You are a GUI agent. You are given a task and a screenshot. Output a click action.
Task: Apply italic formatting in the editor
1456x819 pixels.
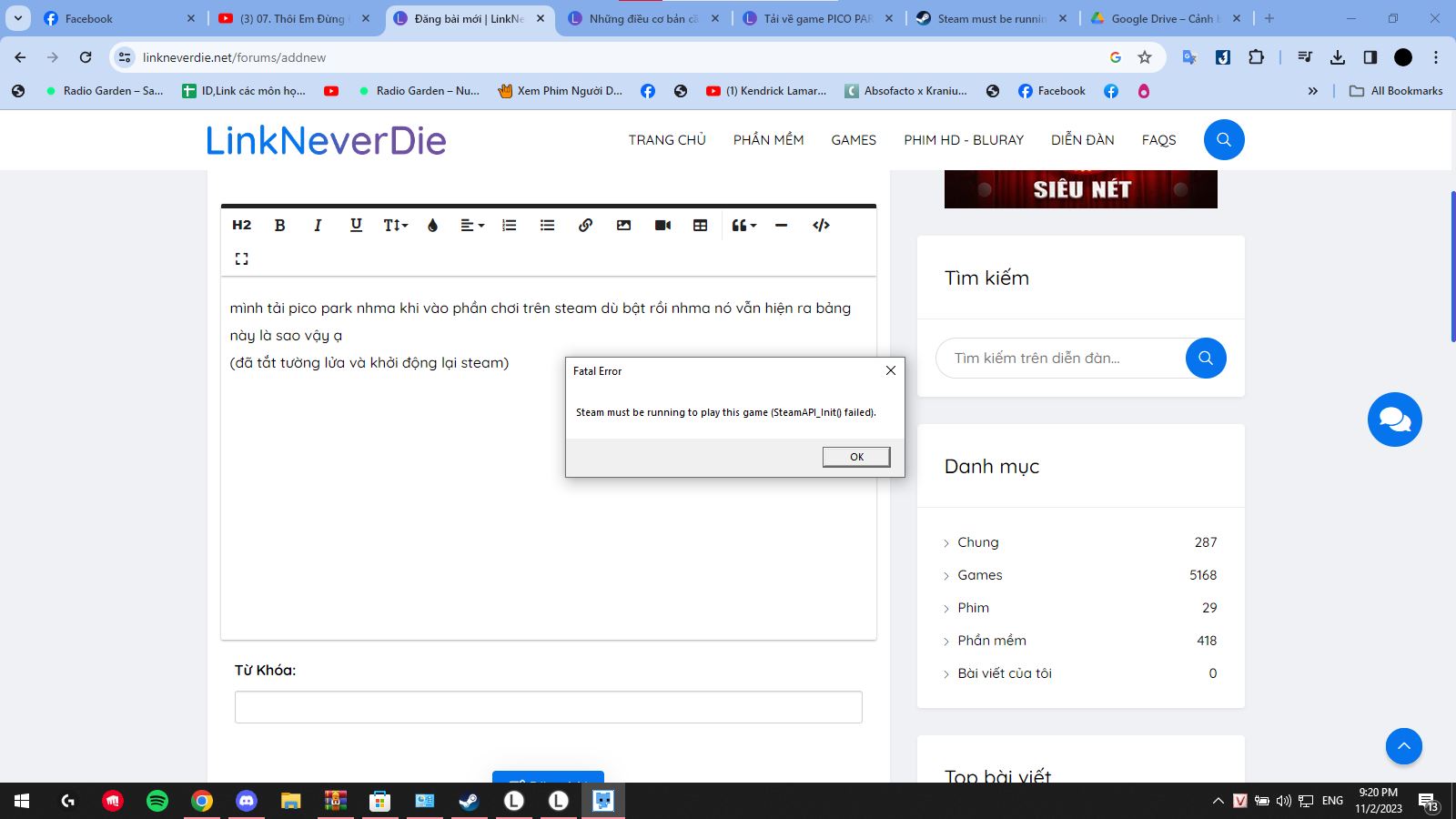(x=318, y=226)
